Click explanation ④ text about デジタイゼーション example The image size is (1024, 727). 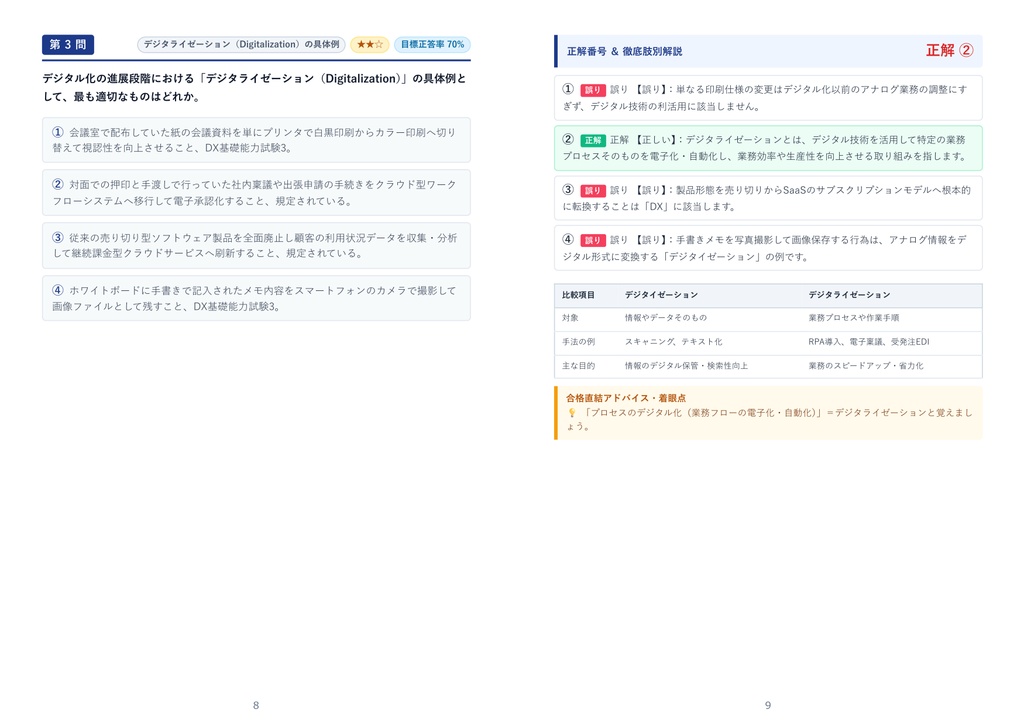765,248
